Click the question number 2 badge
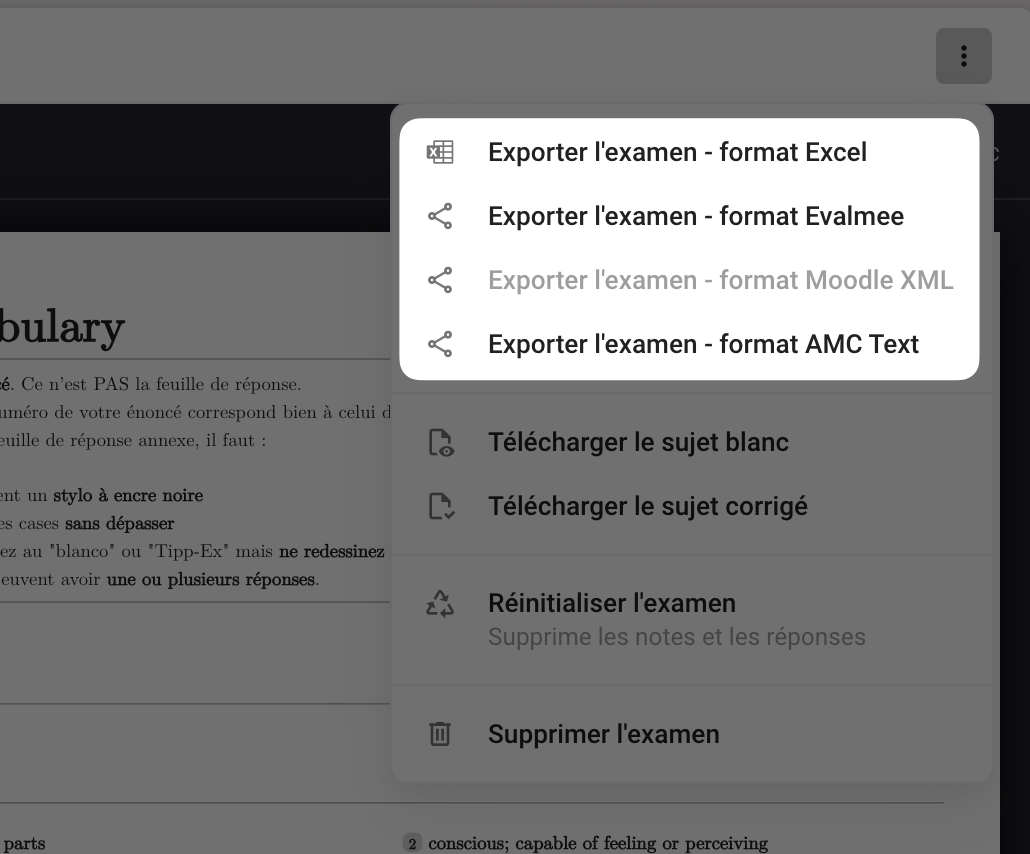This screenshot has height=854, width=1030. point(412,843)
